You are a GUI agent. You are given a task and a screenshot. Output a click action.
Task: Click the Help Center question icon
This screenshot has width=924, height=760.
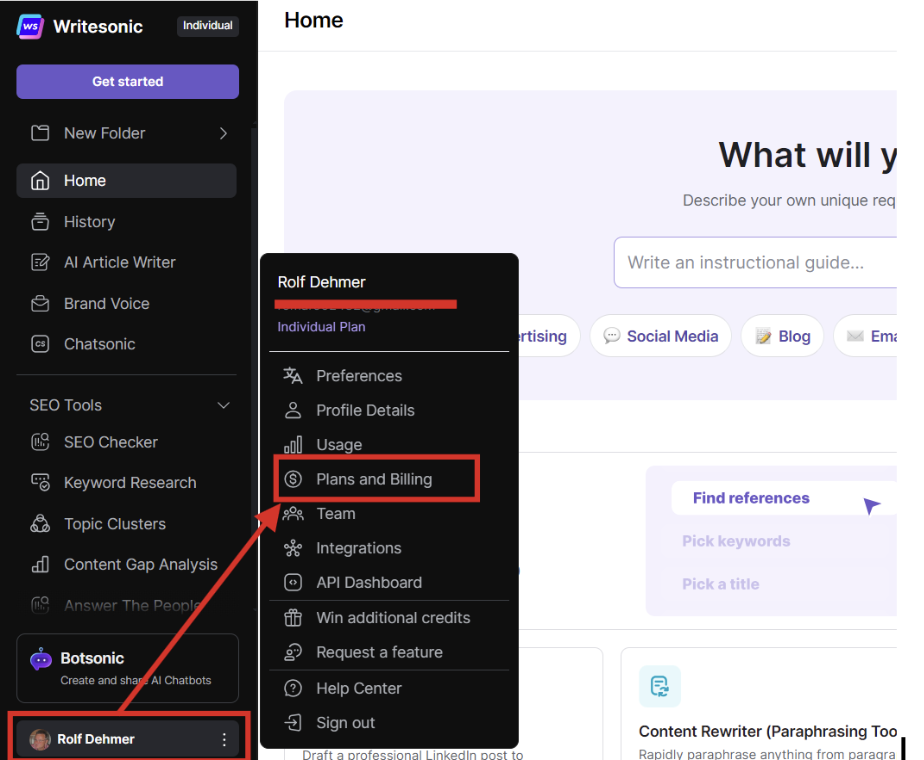tap(293, 688)
